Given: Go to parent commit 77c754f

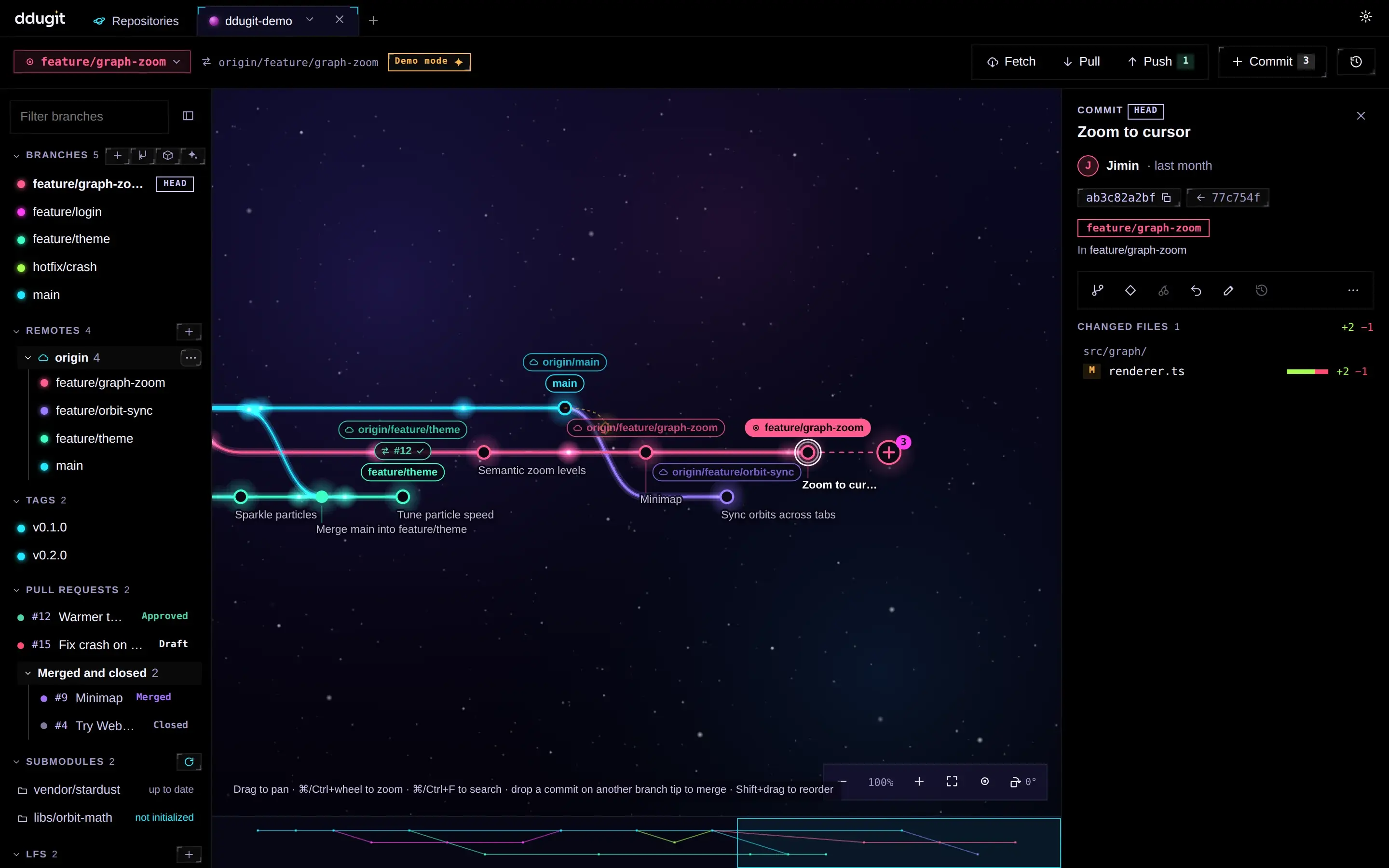Looking at the screenshot, I should point(1228,198).
